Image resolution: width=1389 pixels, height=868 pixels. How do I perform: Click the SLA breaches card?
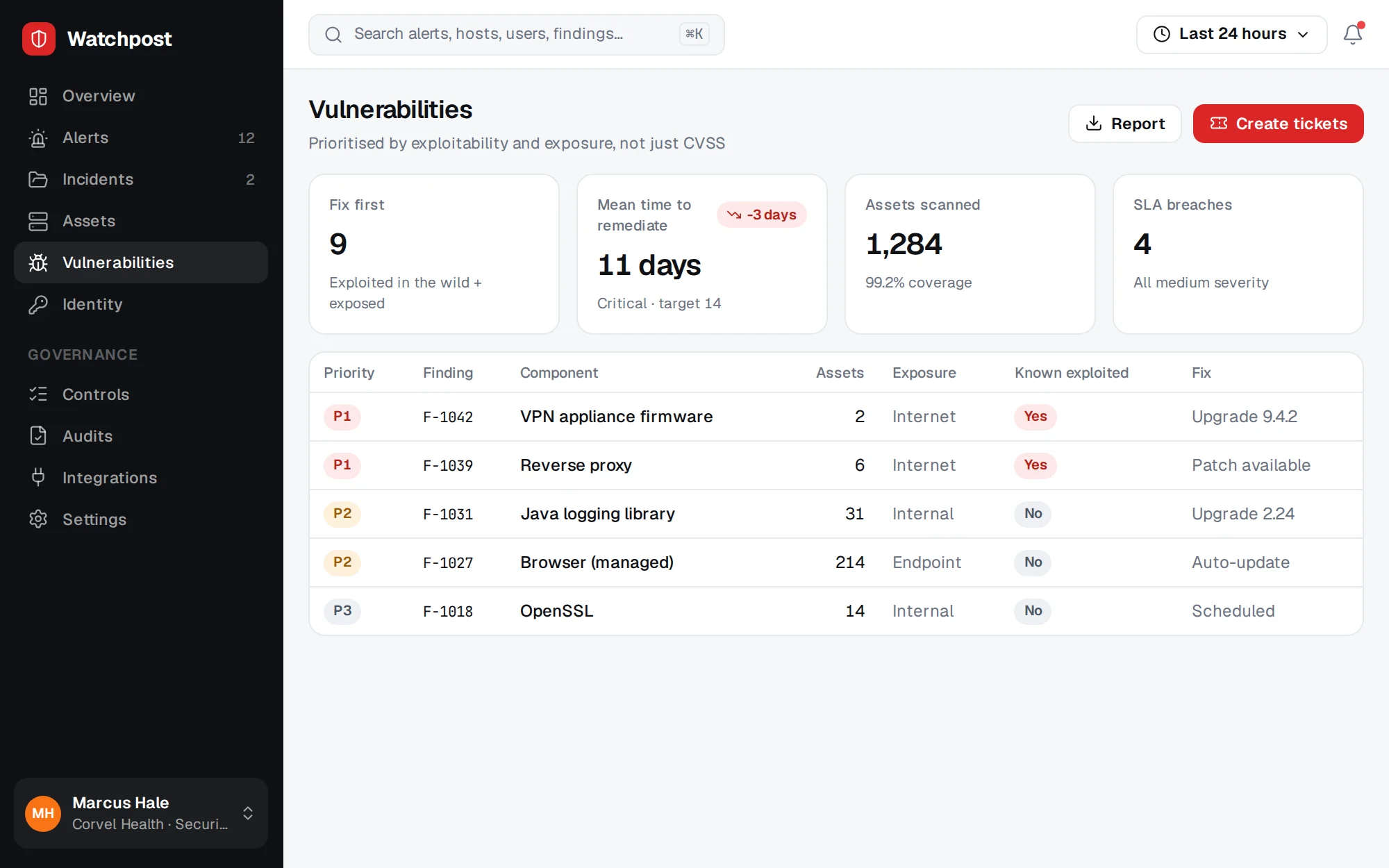[x=1238, y=254]
